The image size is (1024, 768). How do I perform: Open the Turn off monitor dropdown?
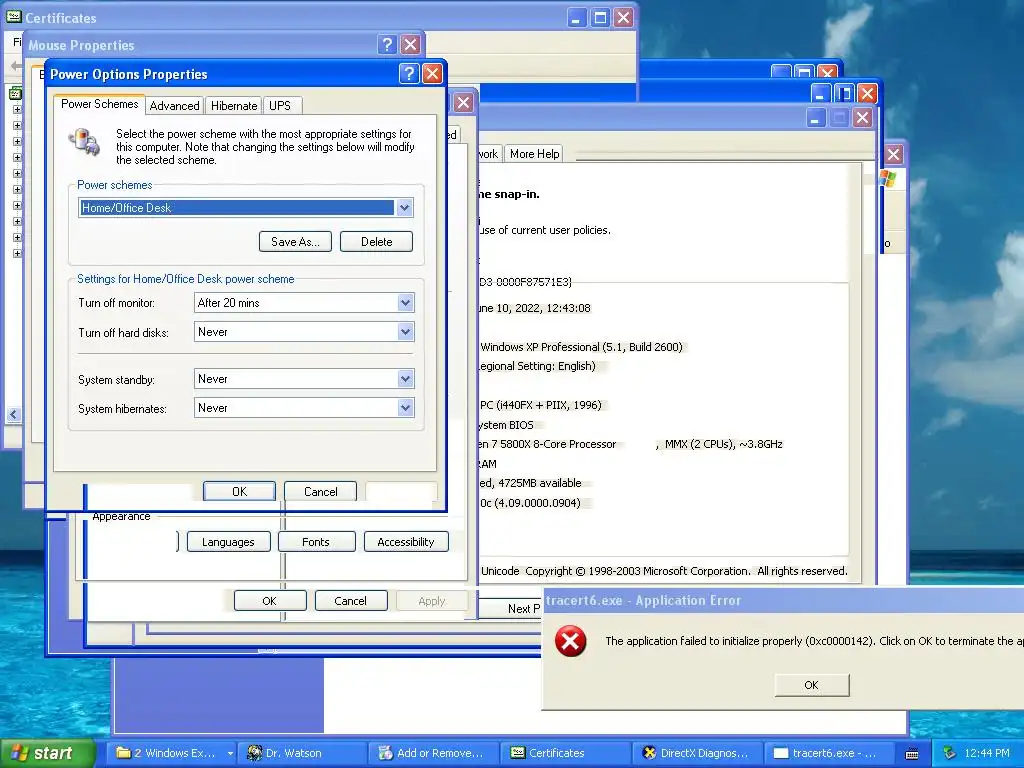[x=405, y=302]
